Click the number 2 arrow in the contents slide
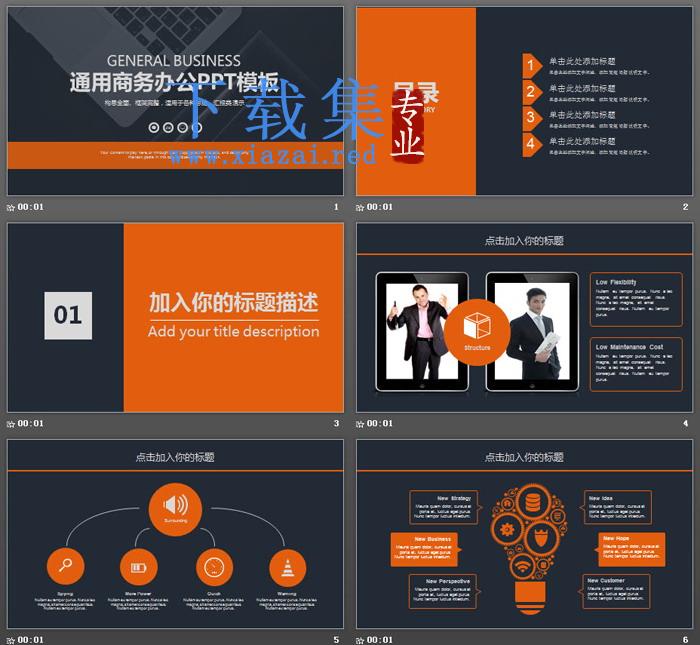 point(532,92)
